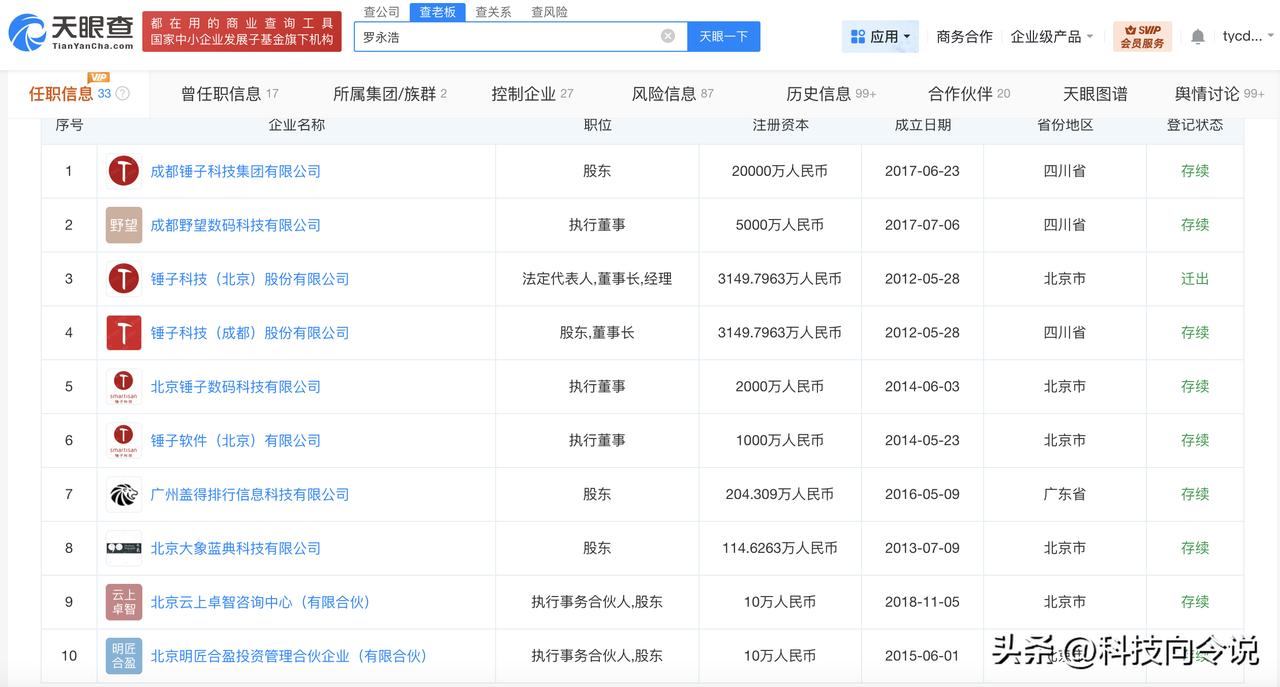Click the 成都锤子科技集团有限公司 company logo
The image size is (1280, 687).
tap(124, 171)
